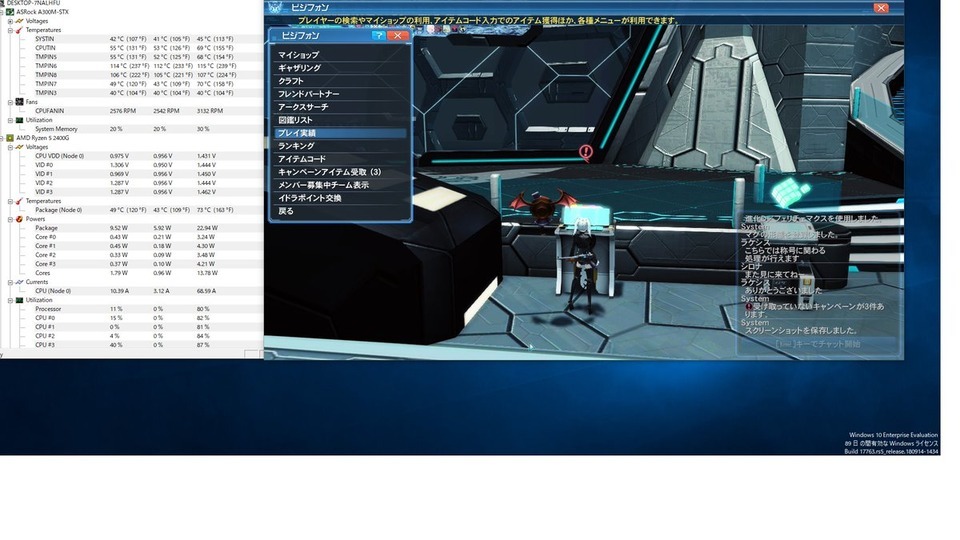The image size is (960, 540).
Task: Collapse the Temperatures node under ASRock A300M-STX
Action: (x=10, y=30)
